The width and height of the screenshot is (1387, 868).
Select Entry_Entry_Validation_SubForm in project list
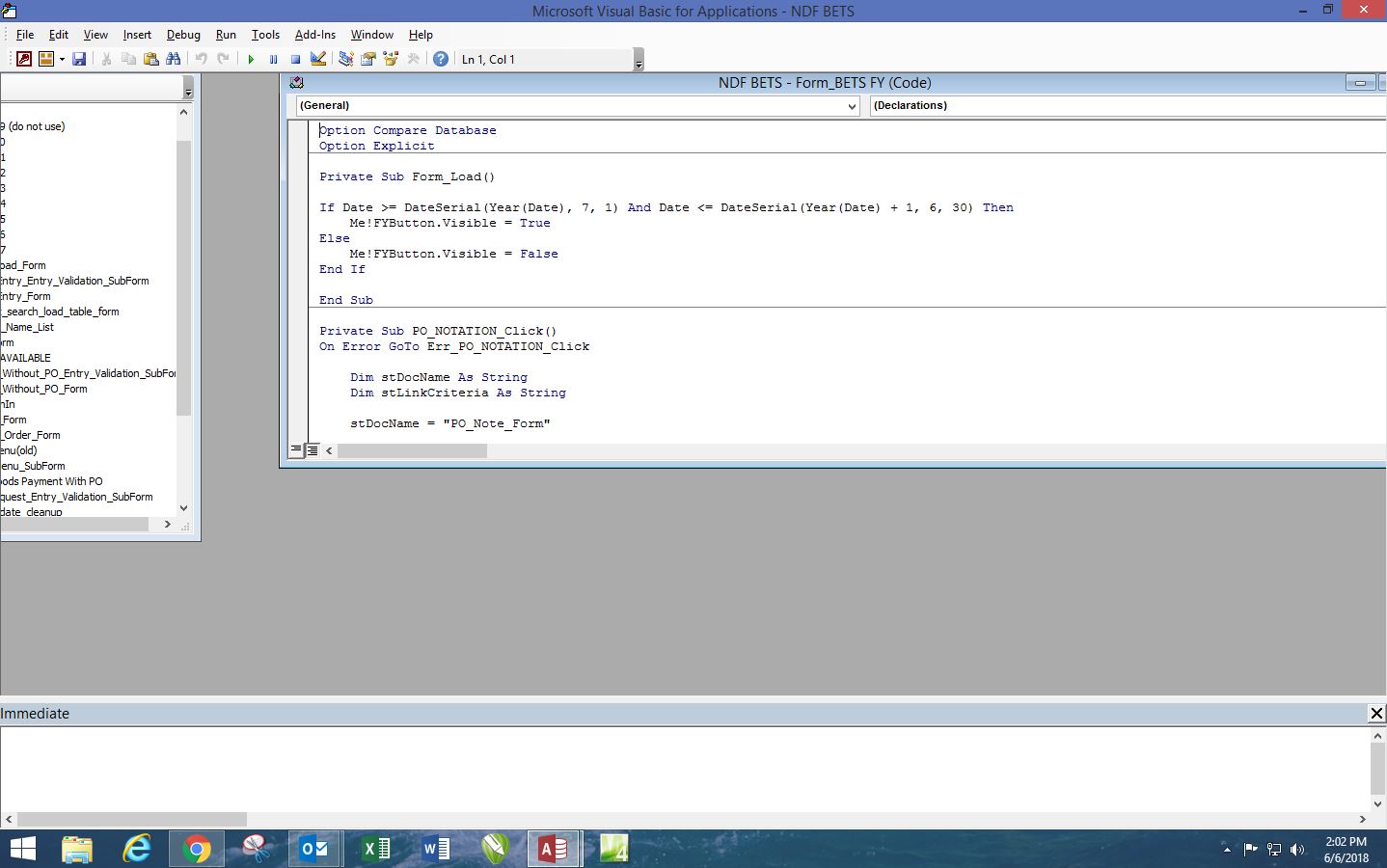tap(74, 281)
